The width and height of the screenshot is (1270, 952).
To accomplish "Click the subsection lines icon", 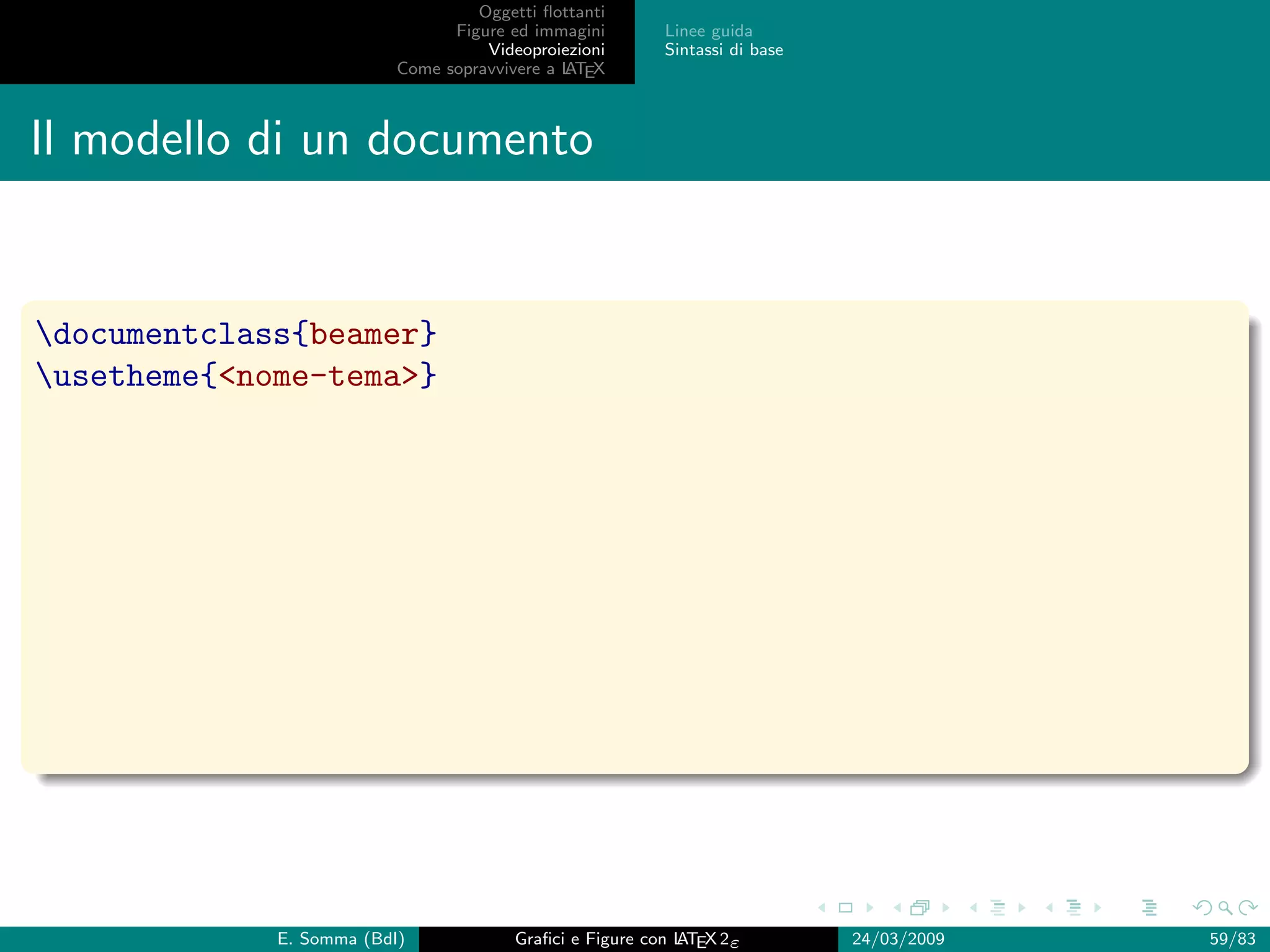I will (x=998, y=908).
